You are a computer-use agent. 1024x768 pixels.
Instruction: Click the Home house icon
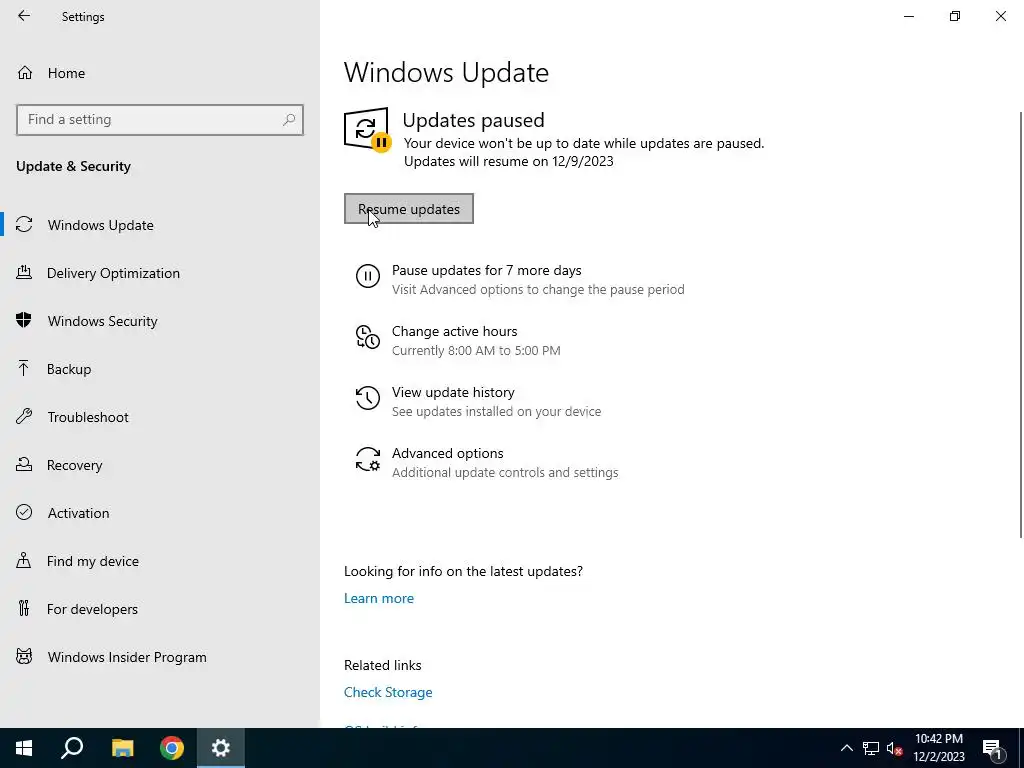click(x=25, y=72)
